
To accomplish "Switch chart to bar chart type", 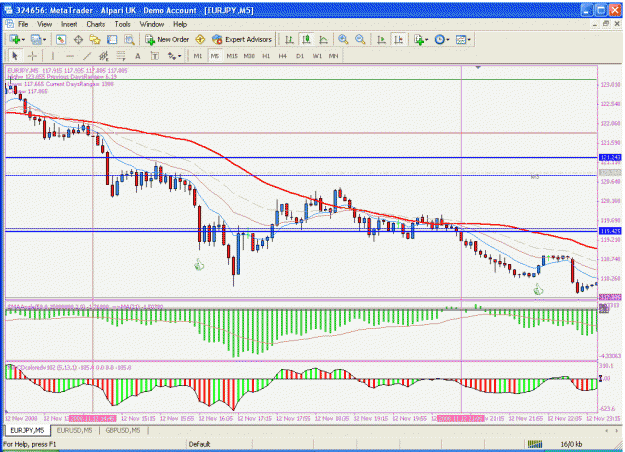I will click(289, 39).
